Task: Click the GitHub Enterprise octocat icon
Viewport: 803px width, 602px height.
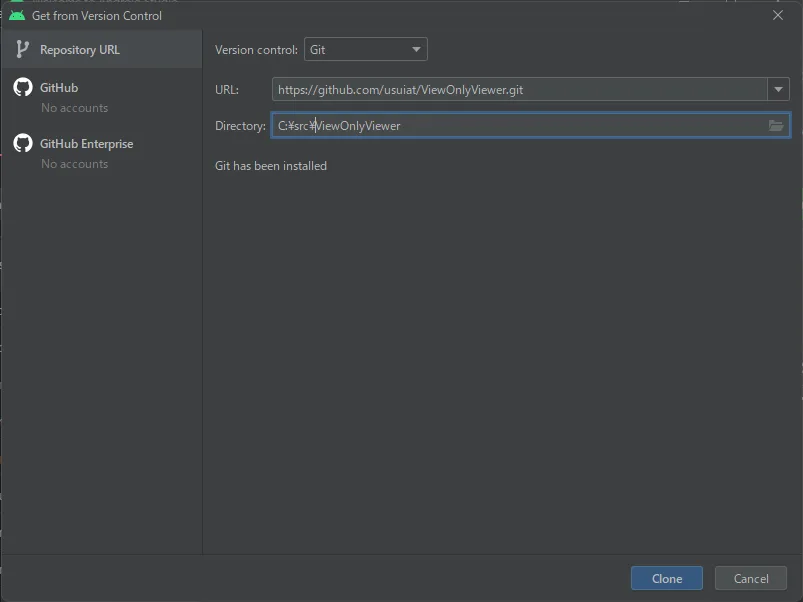Action: [x=22, y=144]
